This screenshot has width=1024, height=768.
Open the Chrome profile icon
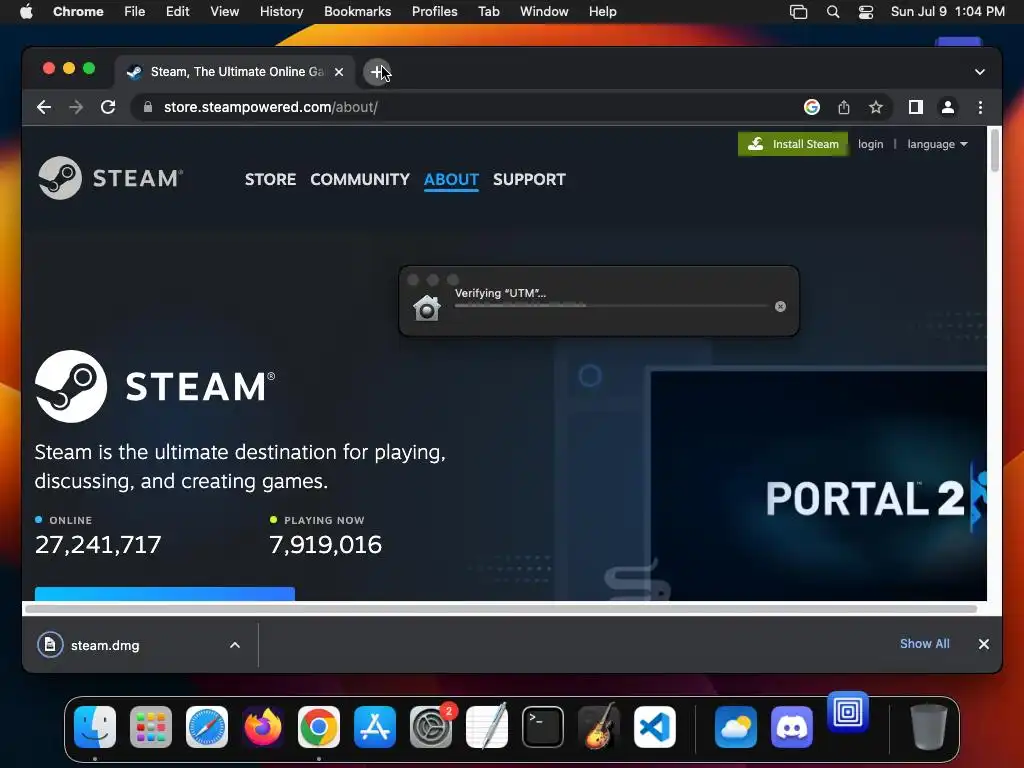click(x=948, y=107)
